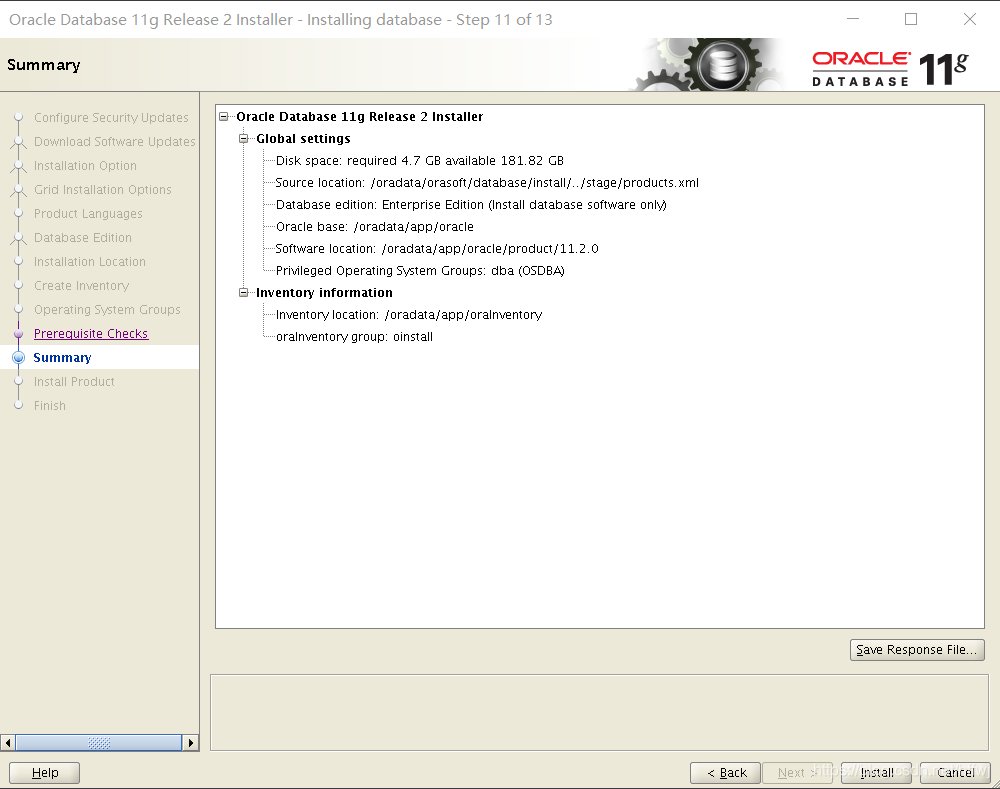This screenshot has width=1000, height=789.
Task: Click the Install button
Action: click(x=876, y=772)
